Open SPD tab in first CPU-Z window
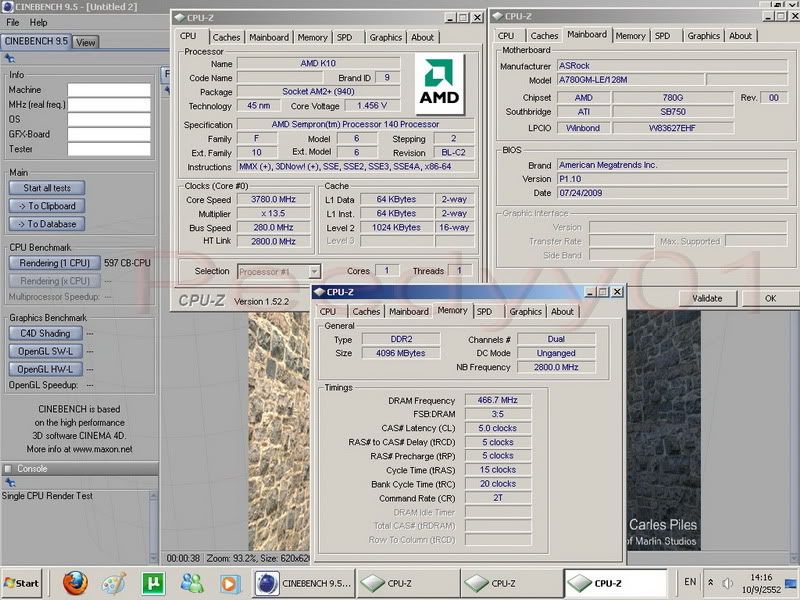Image resolution: width=800 pixels, height=600 pixels. 344,37
